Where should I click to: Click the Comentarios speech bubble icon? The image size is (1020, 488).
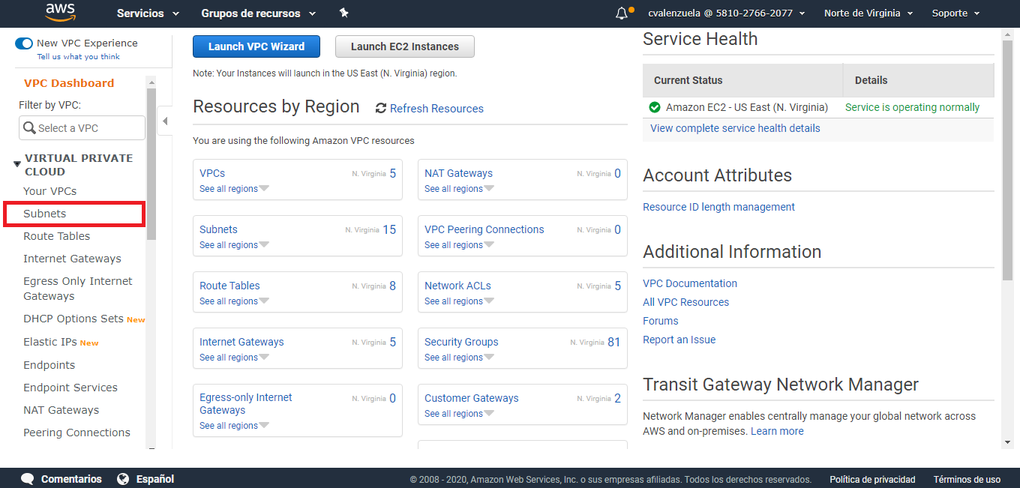coord(27,479)
